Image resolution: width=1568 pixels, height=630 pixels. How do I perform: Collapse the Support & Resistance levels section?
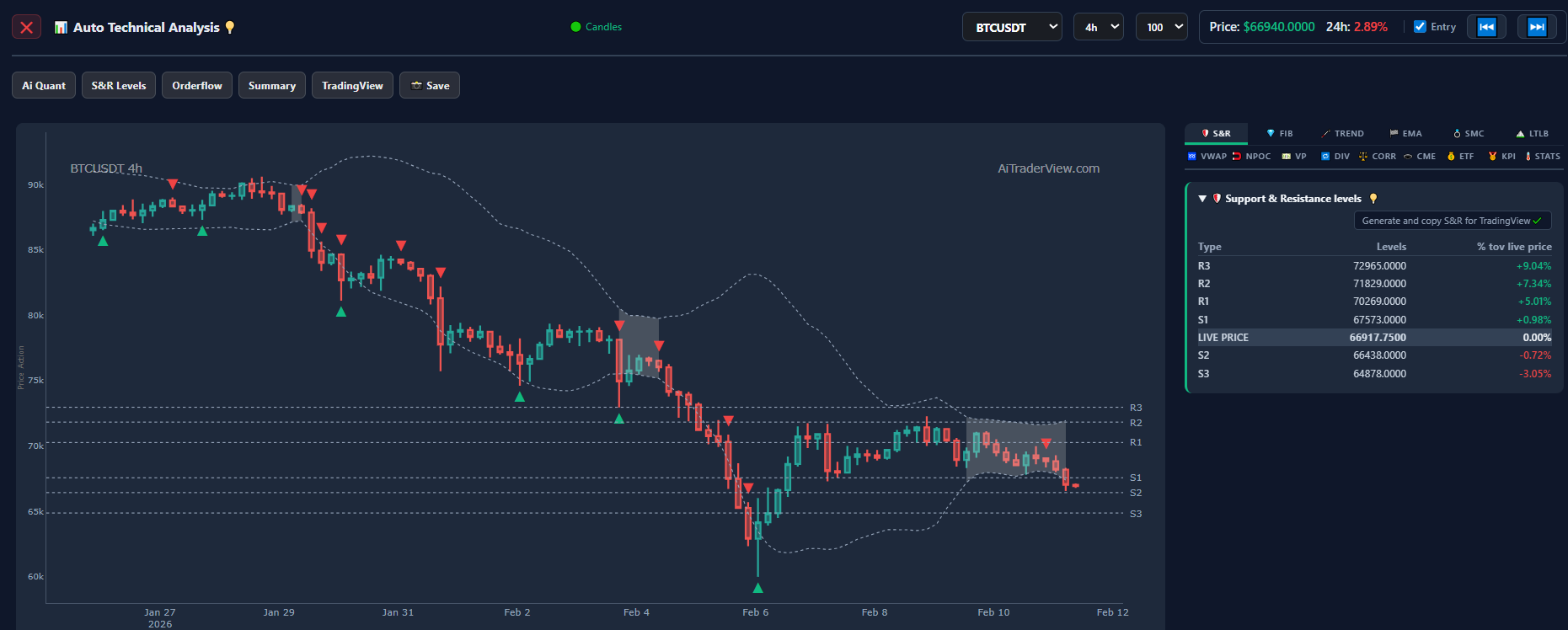coord(1202,199)
